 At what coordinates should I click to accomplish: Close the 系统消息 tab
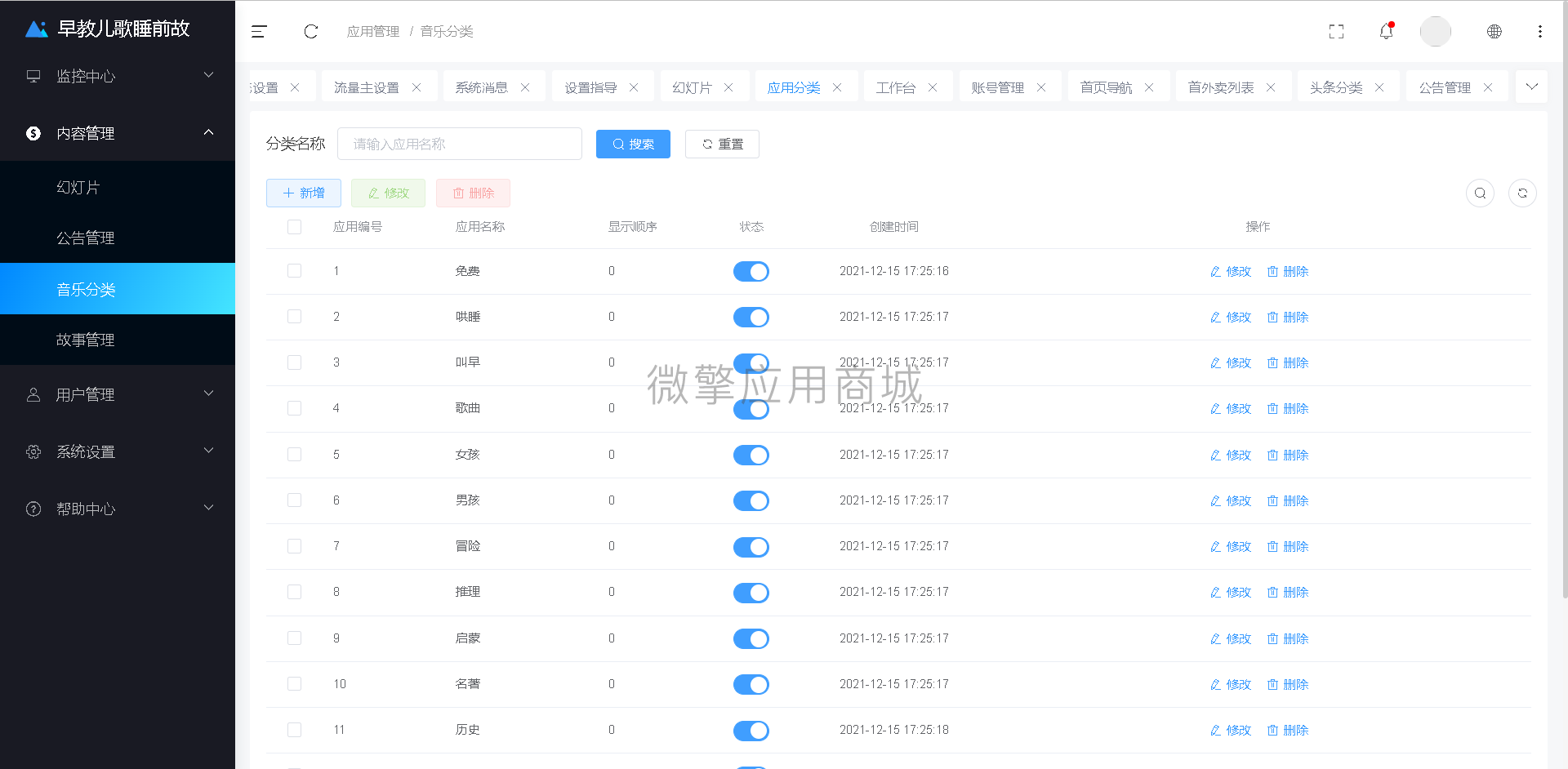pyautogui.click(x=525, y=87)
